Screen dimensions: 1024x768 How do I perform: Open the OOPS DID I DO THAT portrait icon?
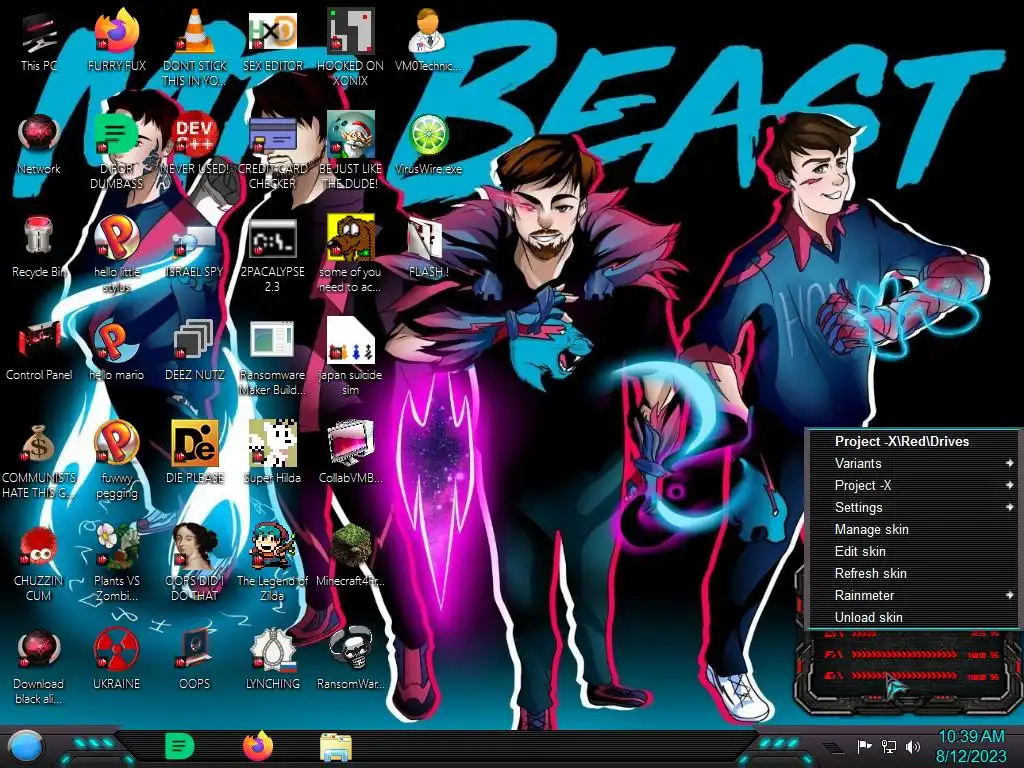tap(194, 562)
